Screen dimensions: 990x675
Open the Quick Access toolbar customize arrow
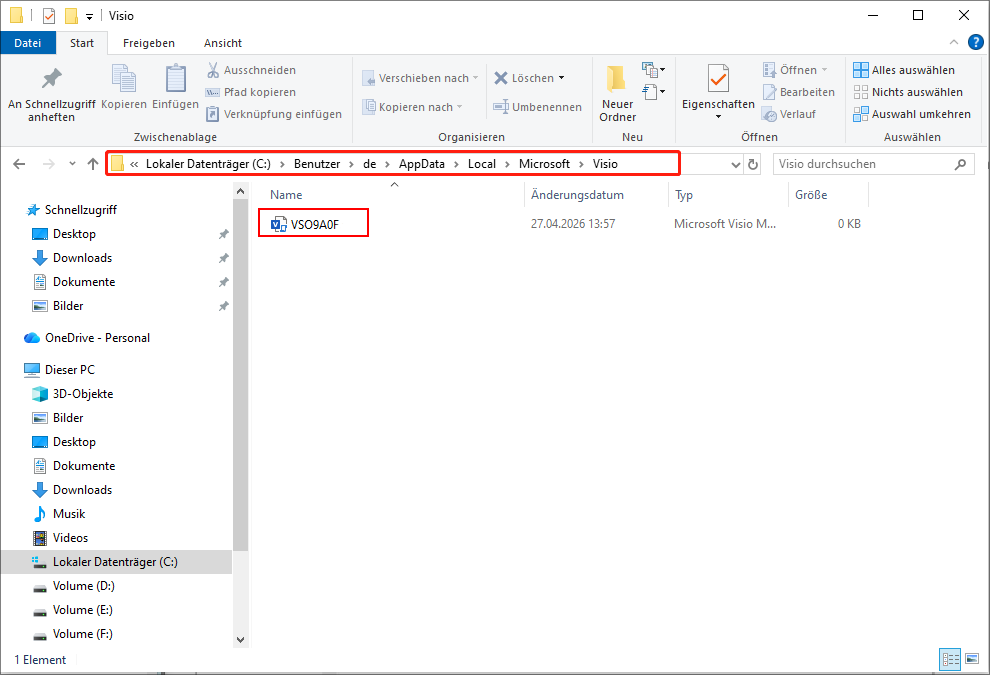(x=90, y=16)
